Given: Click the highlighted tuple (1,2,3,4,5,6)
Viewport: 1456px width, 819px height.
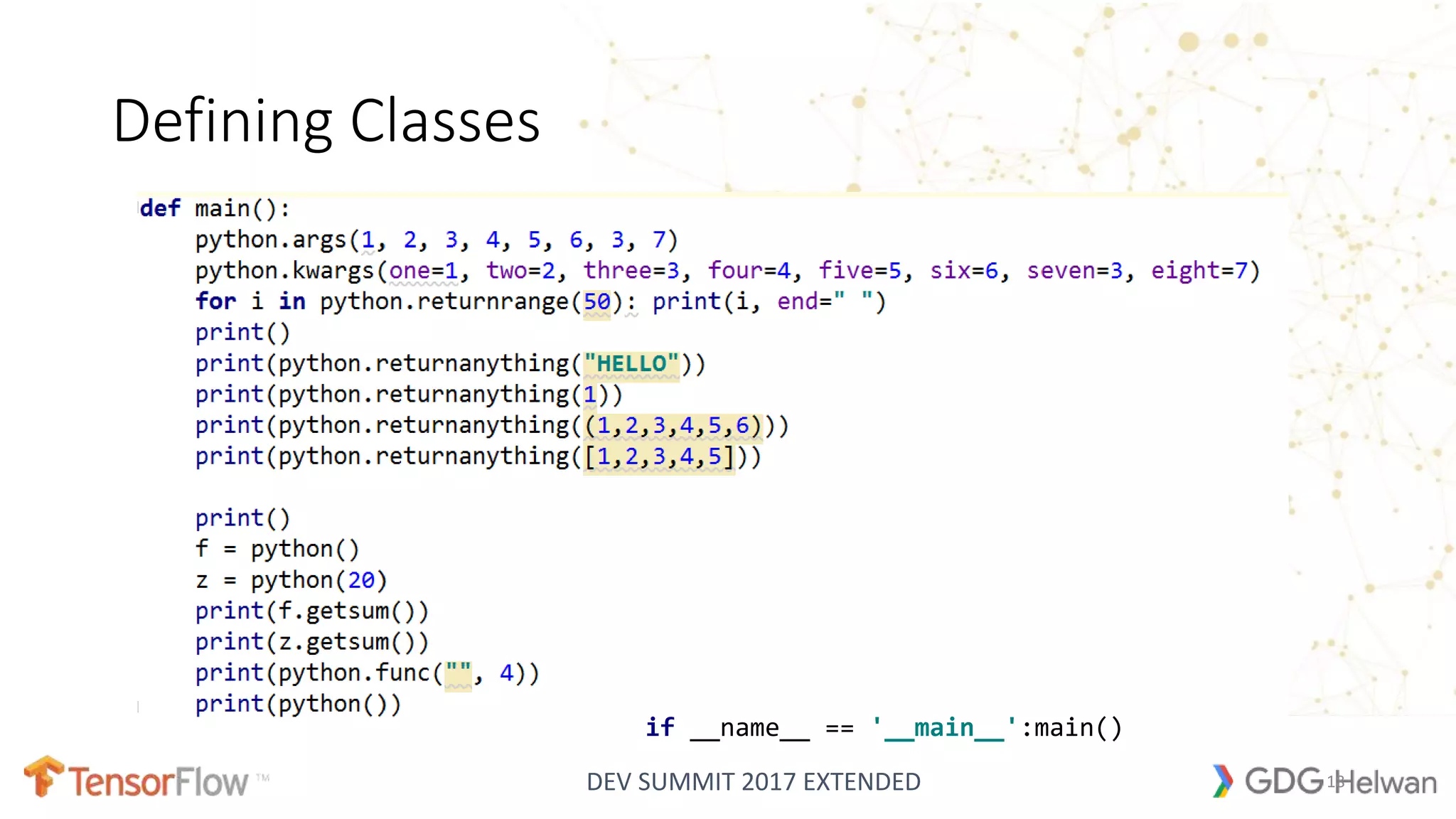Looking at the screenshot, I should coord(673,426).
